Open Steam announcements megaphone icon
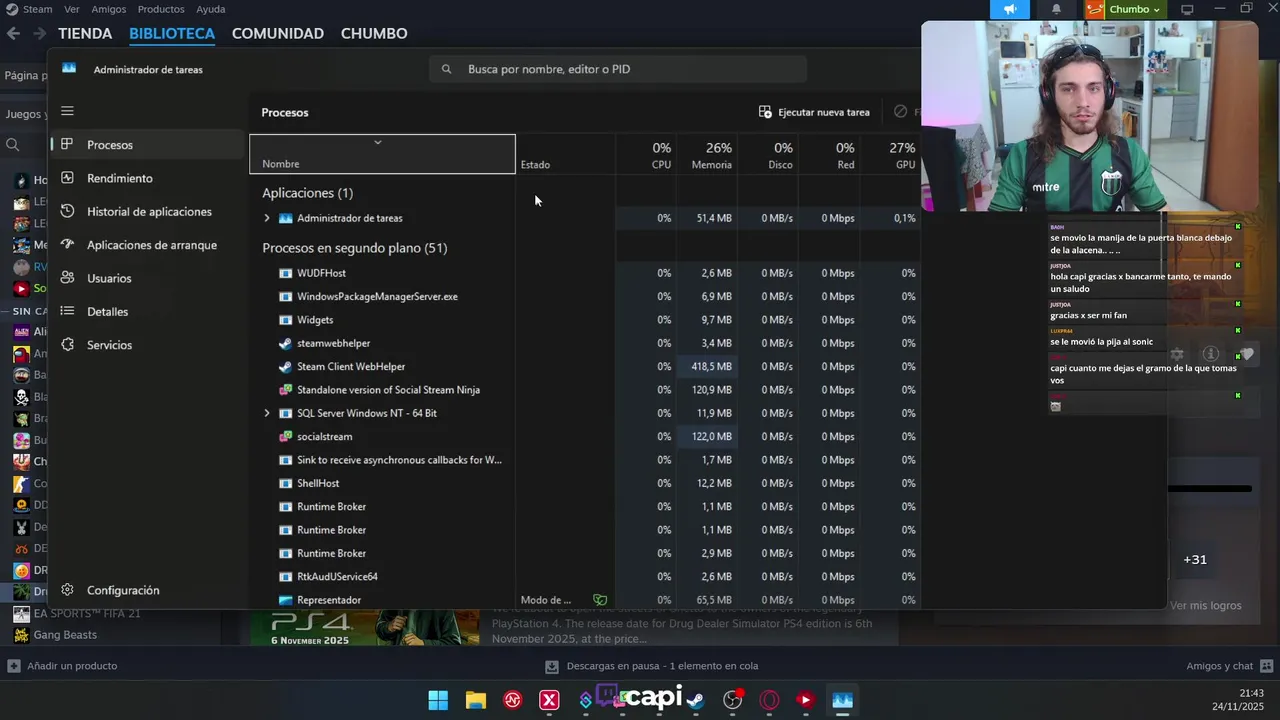1280x720 pixels. 1010,9
